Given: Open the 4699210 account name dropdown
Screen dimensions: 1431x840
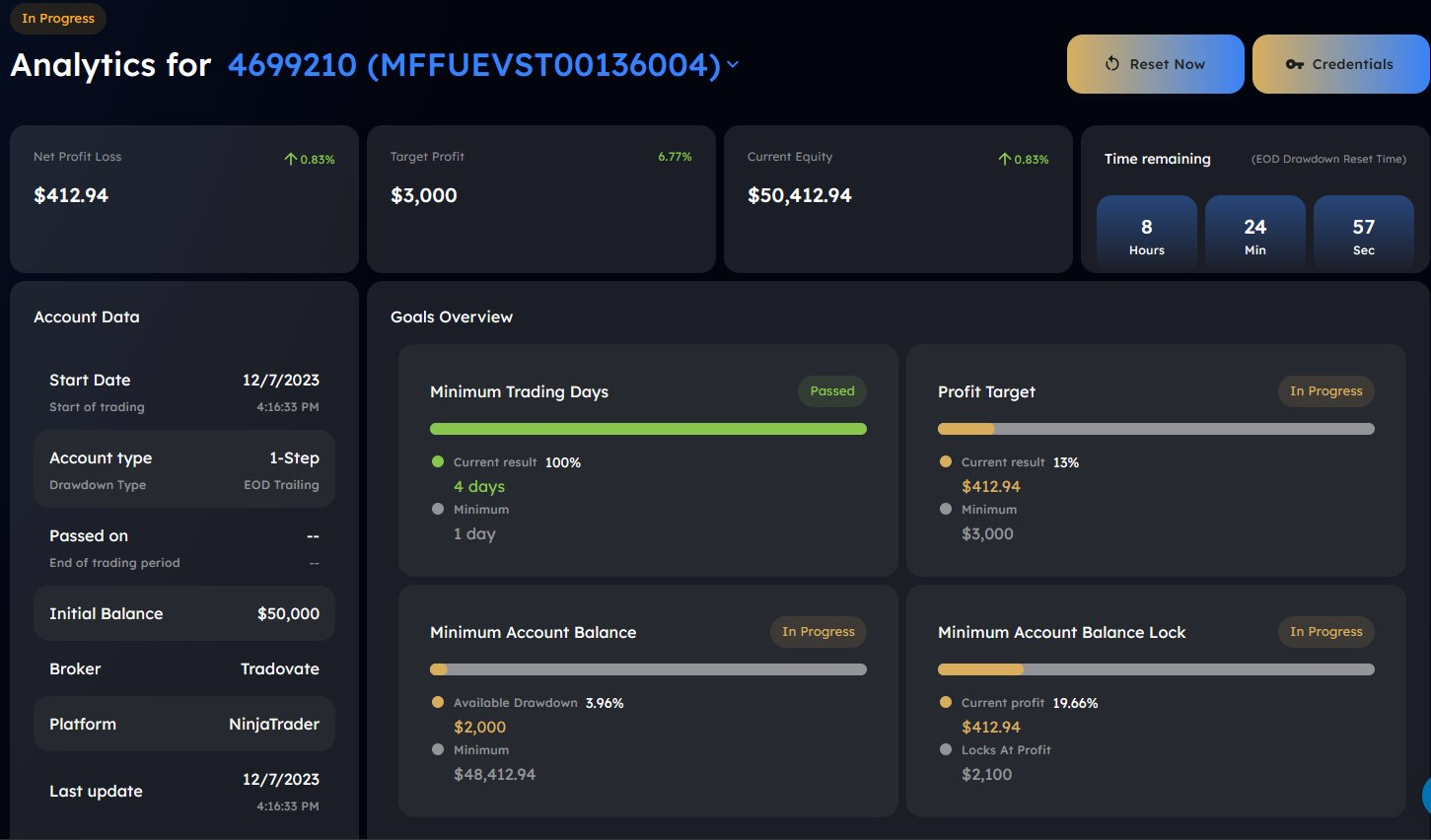Looking at the screenshot, I should pyautogui.click(x=473, y=65).
